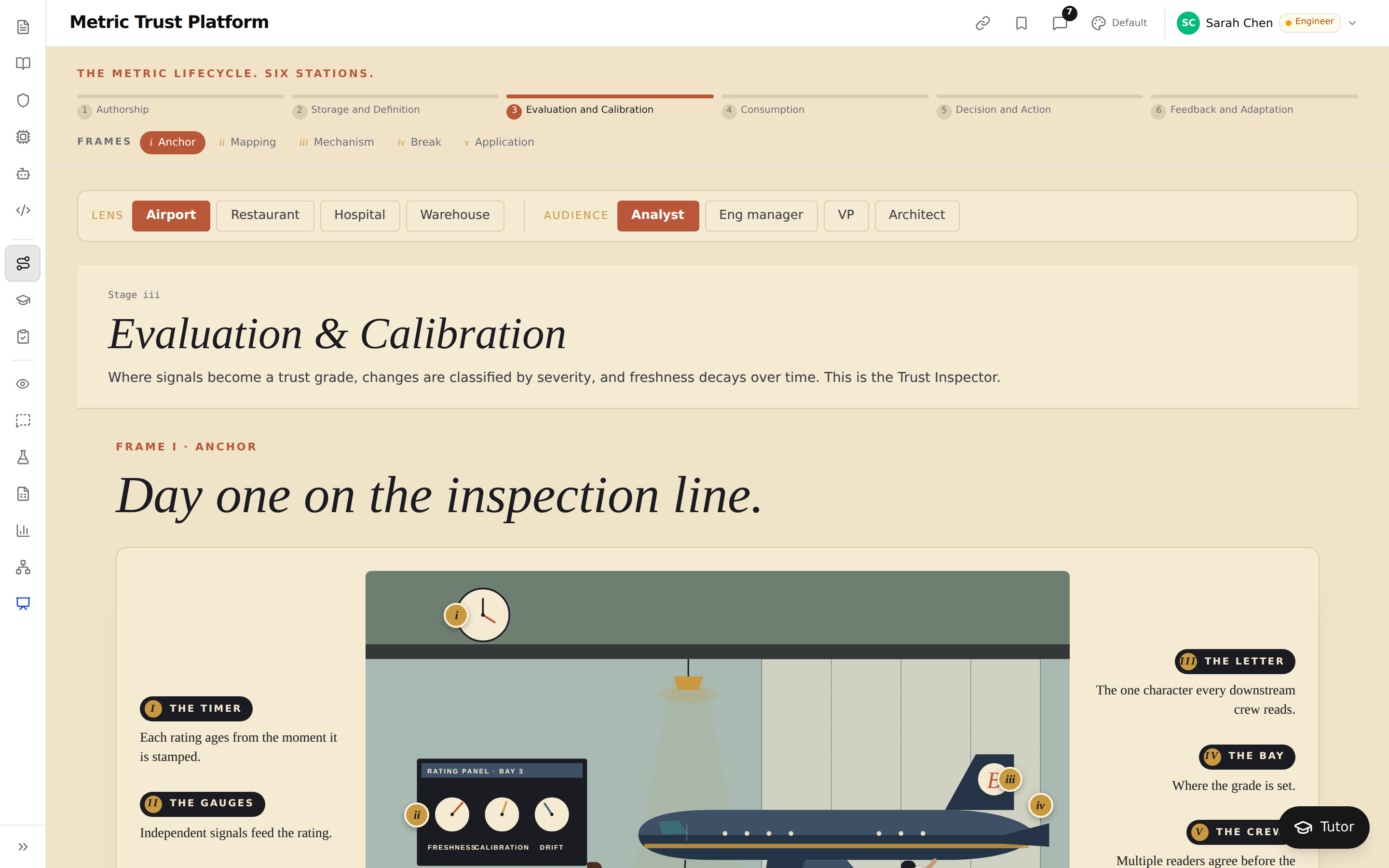The image size is (1389, 868).
Task: Switch audience to VP
Action: (x=846, y=215)
